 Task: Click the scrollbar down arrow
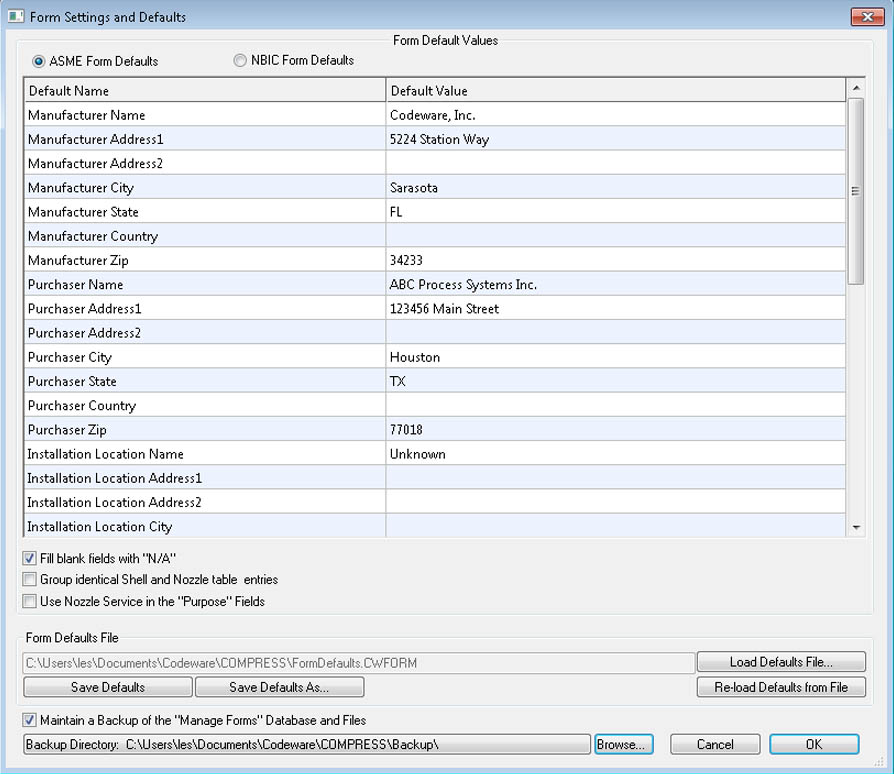tap(855, 527)
